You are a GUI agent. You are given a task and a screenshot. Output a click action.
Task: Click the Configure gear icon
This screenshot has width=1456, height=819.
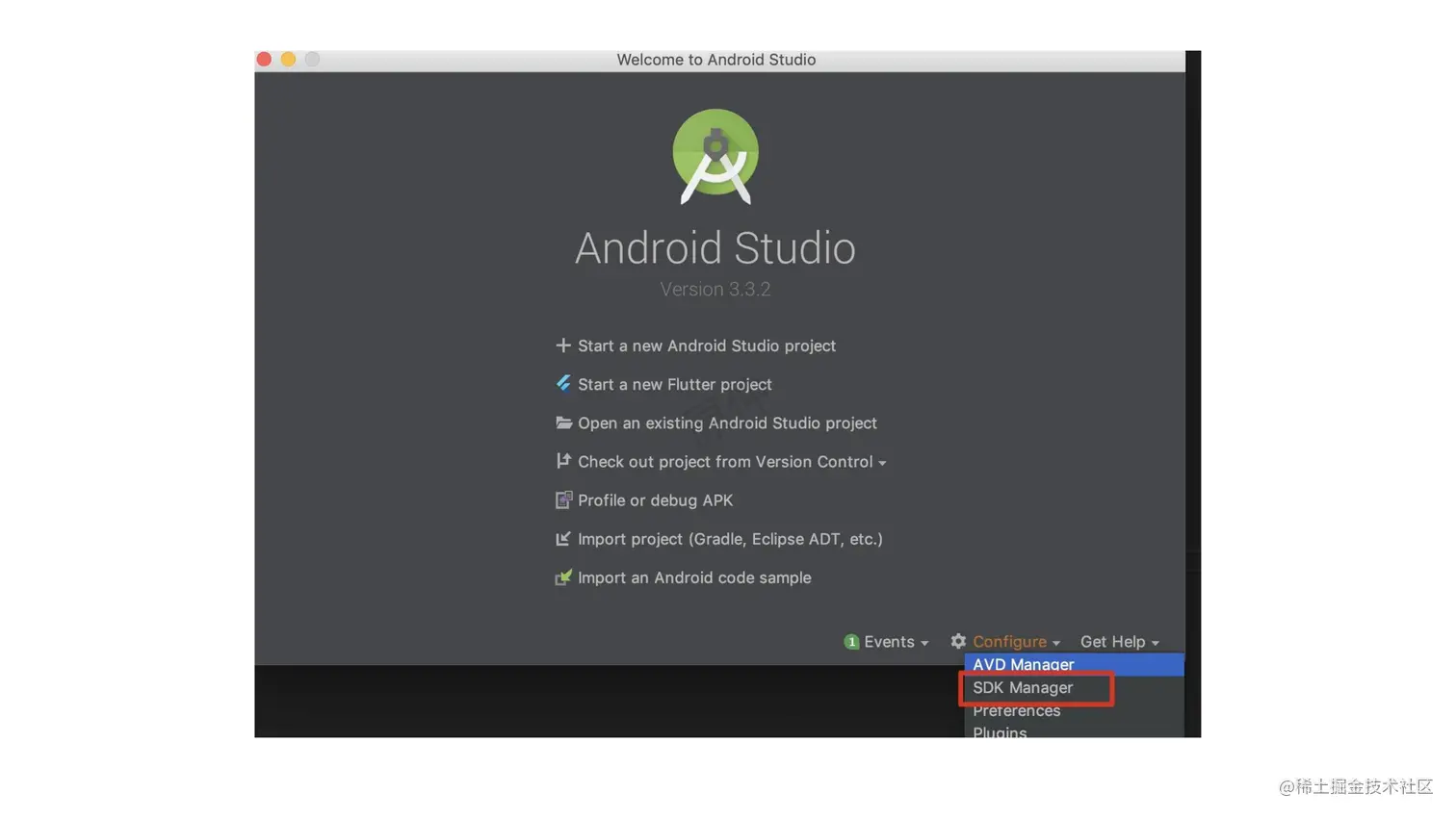[x=958, y=641]
